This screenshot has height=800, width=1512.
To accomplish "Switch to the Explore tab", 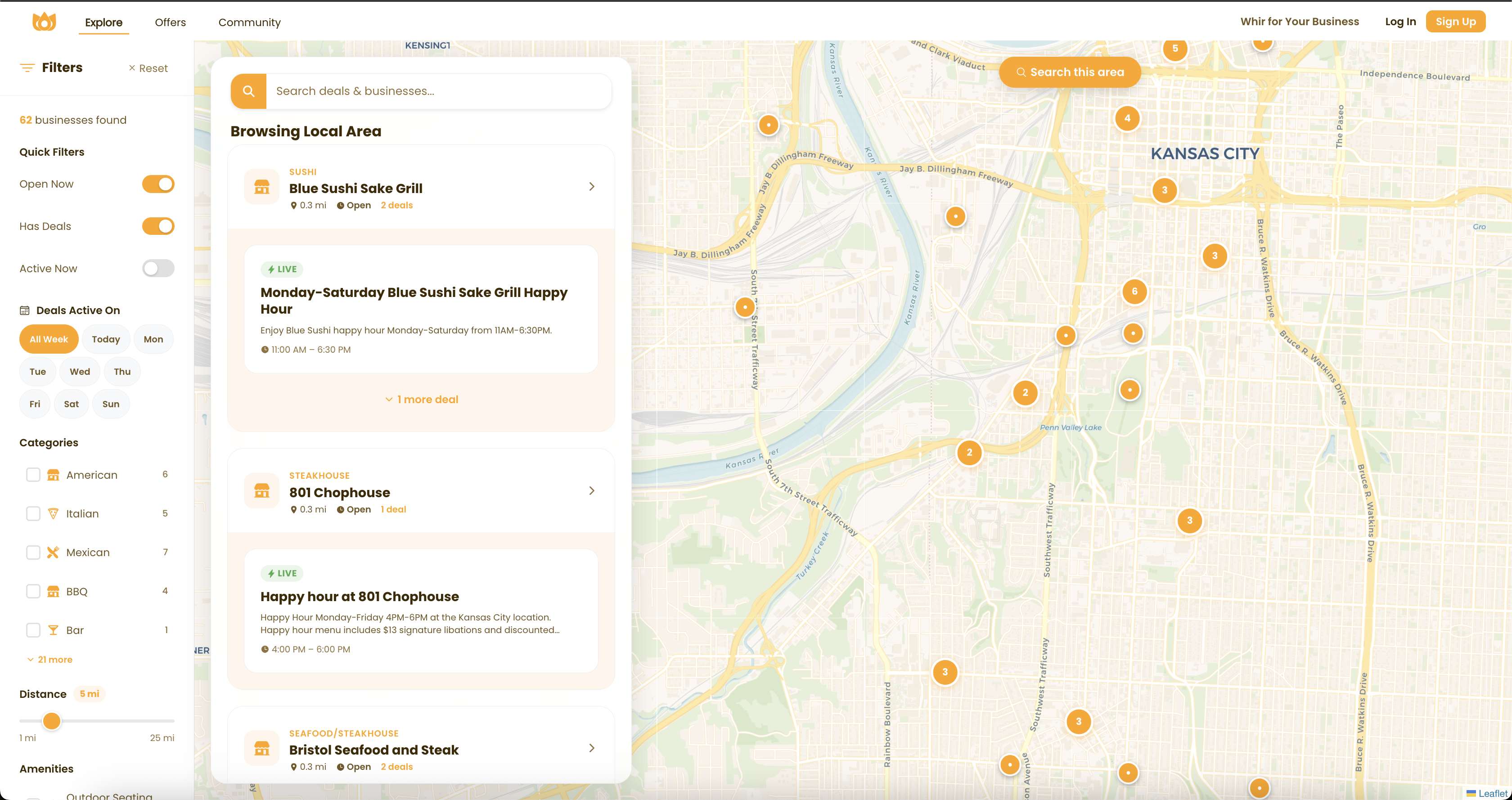I will [x=104, y=22].
